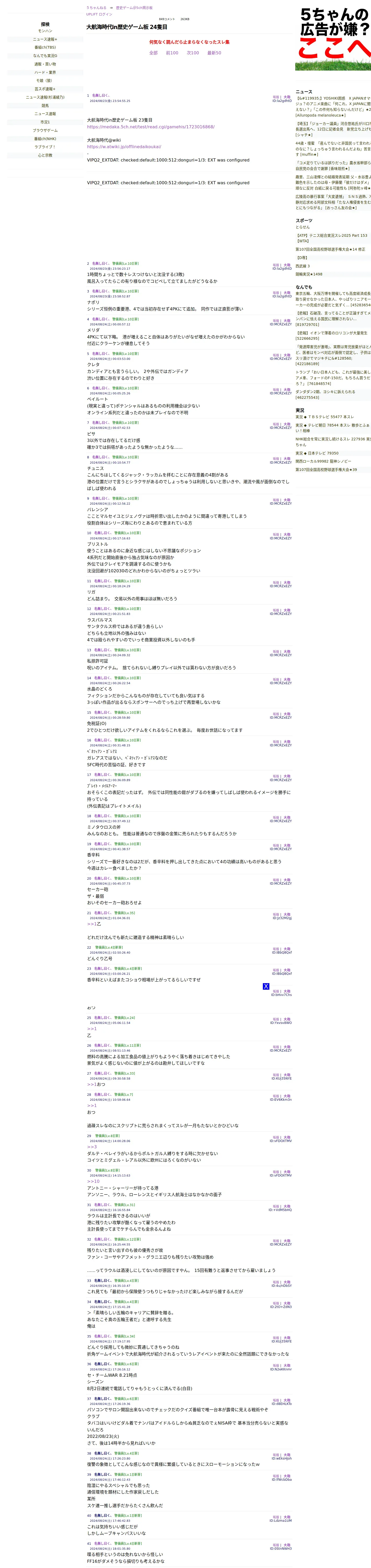Open コメ足りているは誤りだった news headline
This screenshot has height=1568, width=371.
tap(333, 166)
